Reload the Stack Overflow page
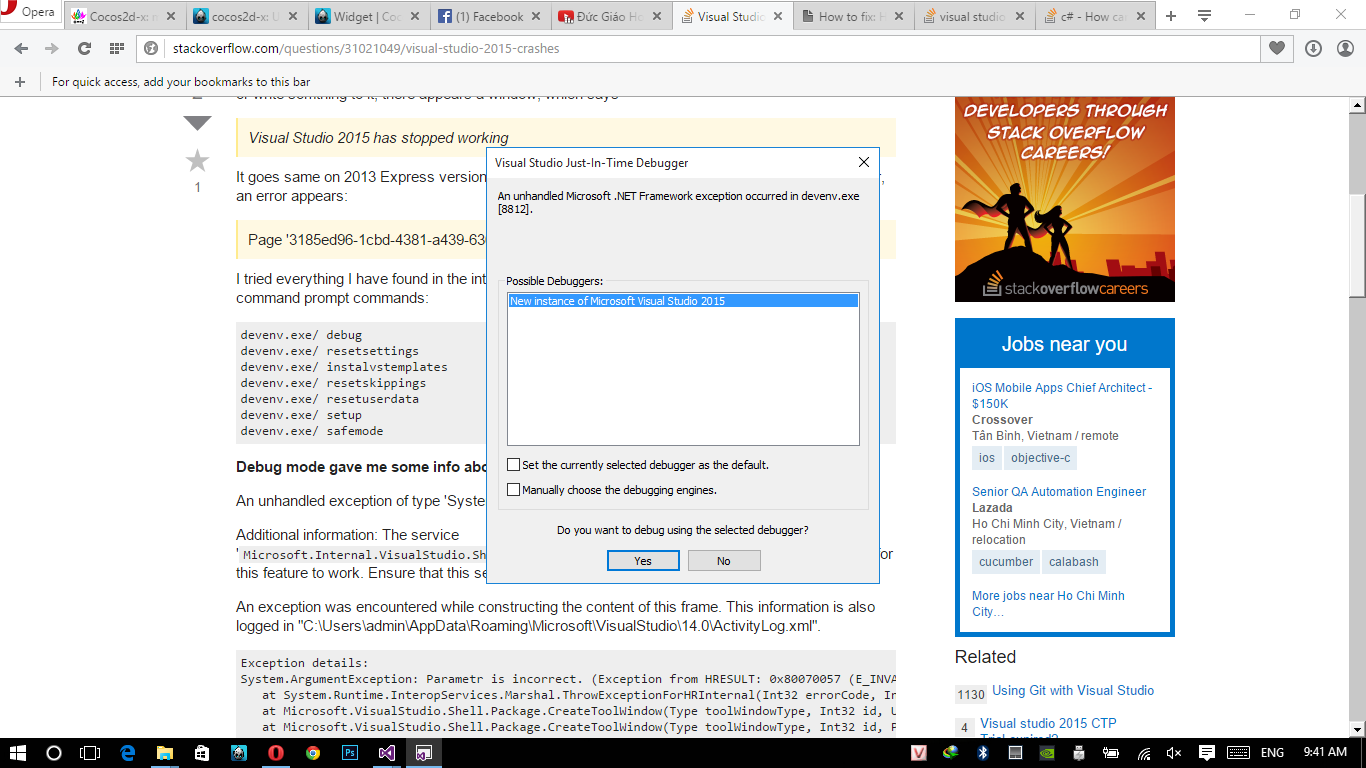The height and width of the screenshot is (768, 1366). pos(84,49)
